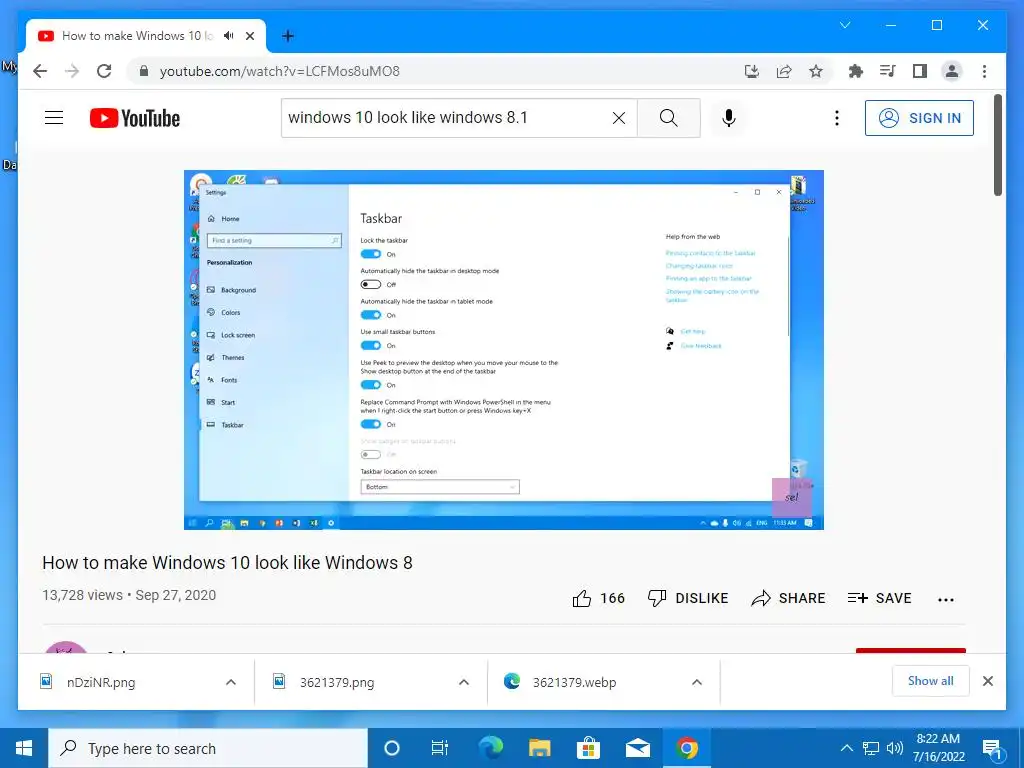Share the video
1024x768 pixels.
(x=788, y=598)
